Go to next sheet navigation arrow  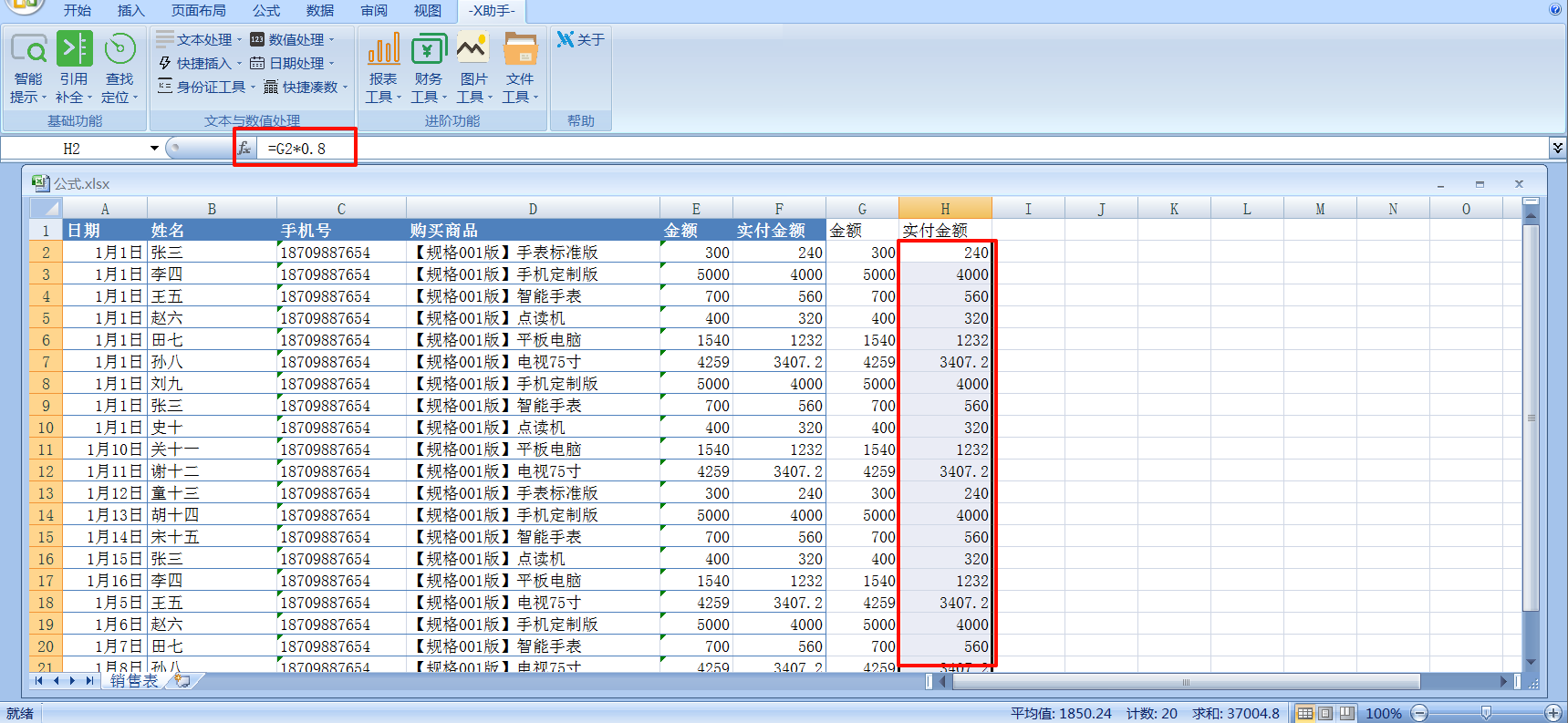72,681
